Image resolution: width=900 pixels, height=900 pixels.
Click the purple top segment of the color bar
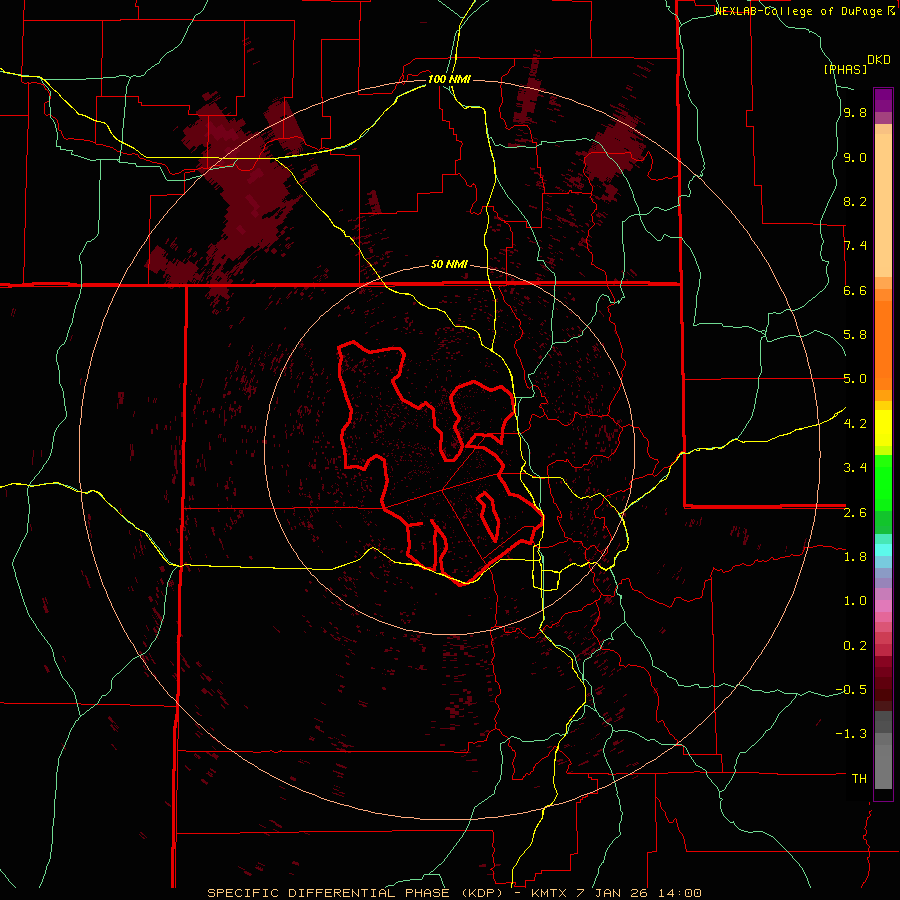coord(883,100)
